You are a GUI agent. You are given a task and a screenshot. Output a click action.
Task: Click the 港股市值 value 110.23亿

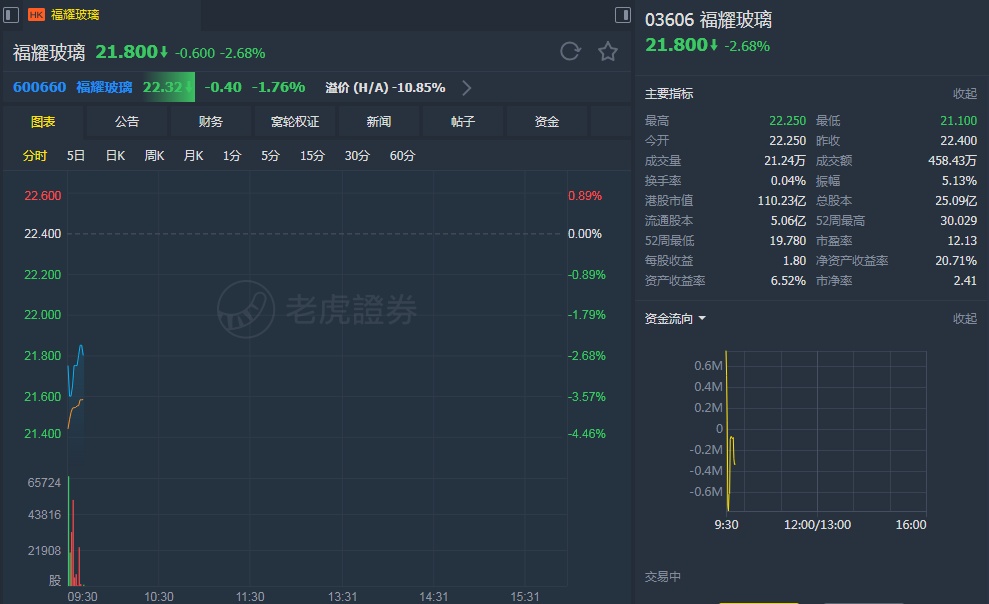[781, 200]
